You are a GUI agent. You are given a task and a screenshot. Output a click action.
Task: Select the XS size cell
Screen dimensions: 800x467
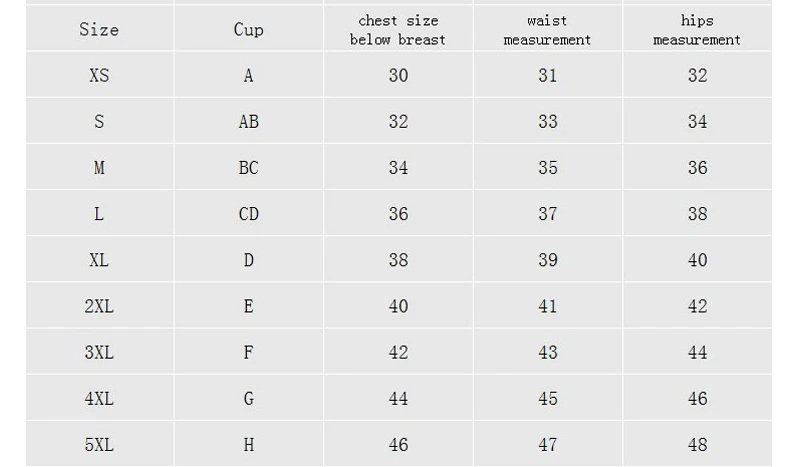99,76
